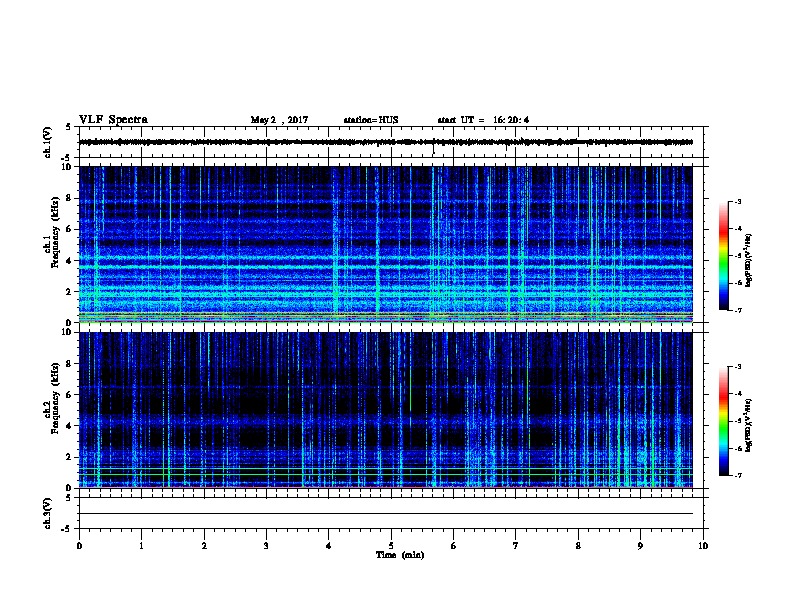Click the ch.1 colorbar log(PSD) unit label

coord(749,261)
